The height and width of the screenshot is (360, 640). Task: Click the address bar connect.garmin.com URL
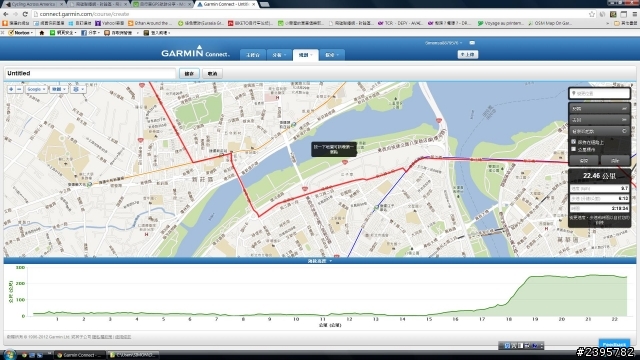tap(84, 14)
